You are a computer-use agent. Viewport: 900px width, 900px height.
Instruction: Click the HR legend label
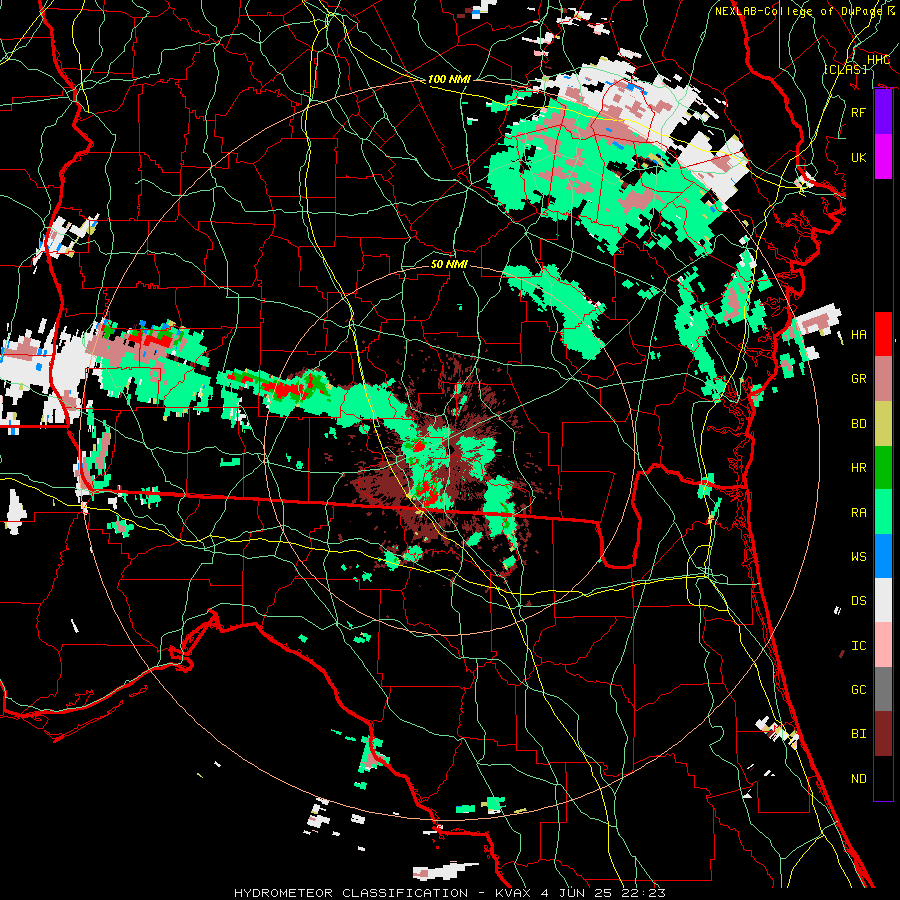point(858,468)
